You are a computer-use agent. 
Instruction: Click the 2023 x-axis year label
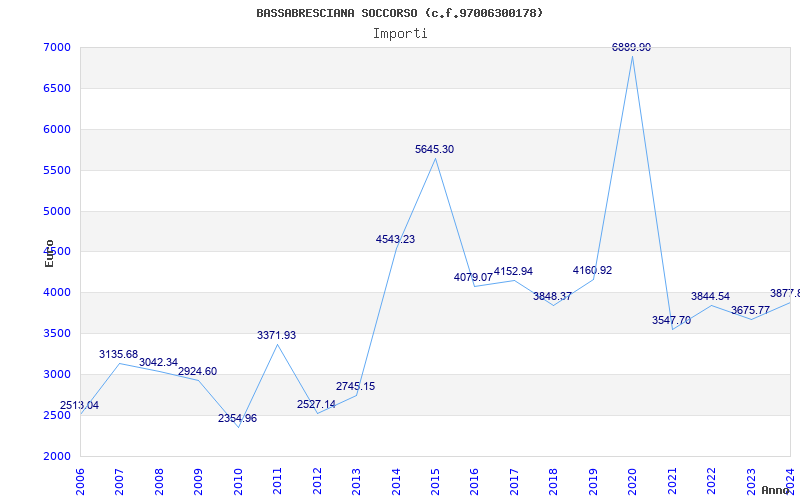752,482
